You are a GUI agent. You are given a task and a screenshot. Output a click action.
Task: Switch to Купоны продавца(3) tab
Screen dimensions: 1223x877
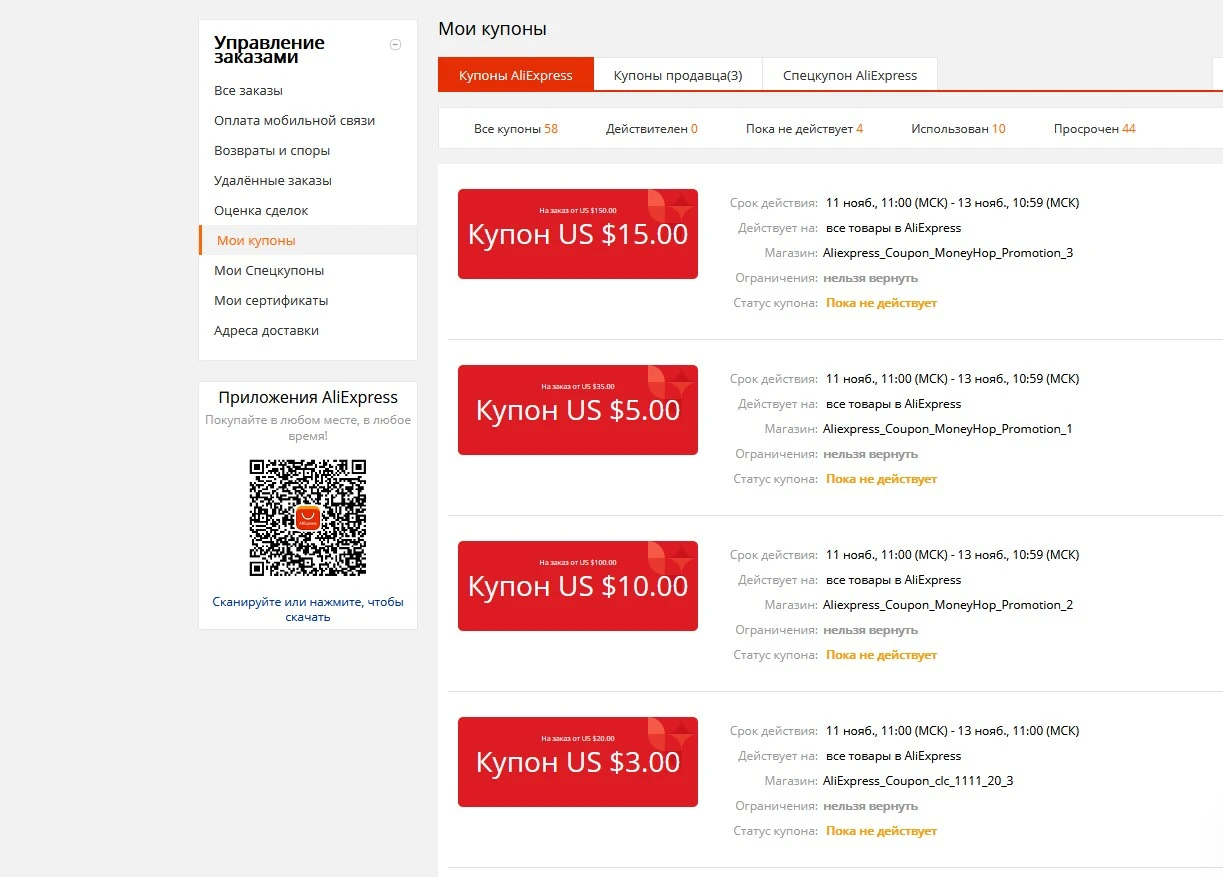point(678,75)
